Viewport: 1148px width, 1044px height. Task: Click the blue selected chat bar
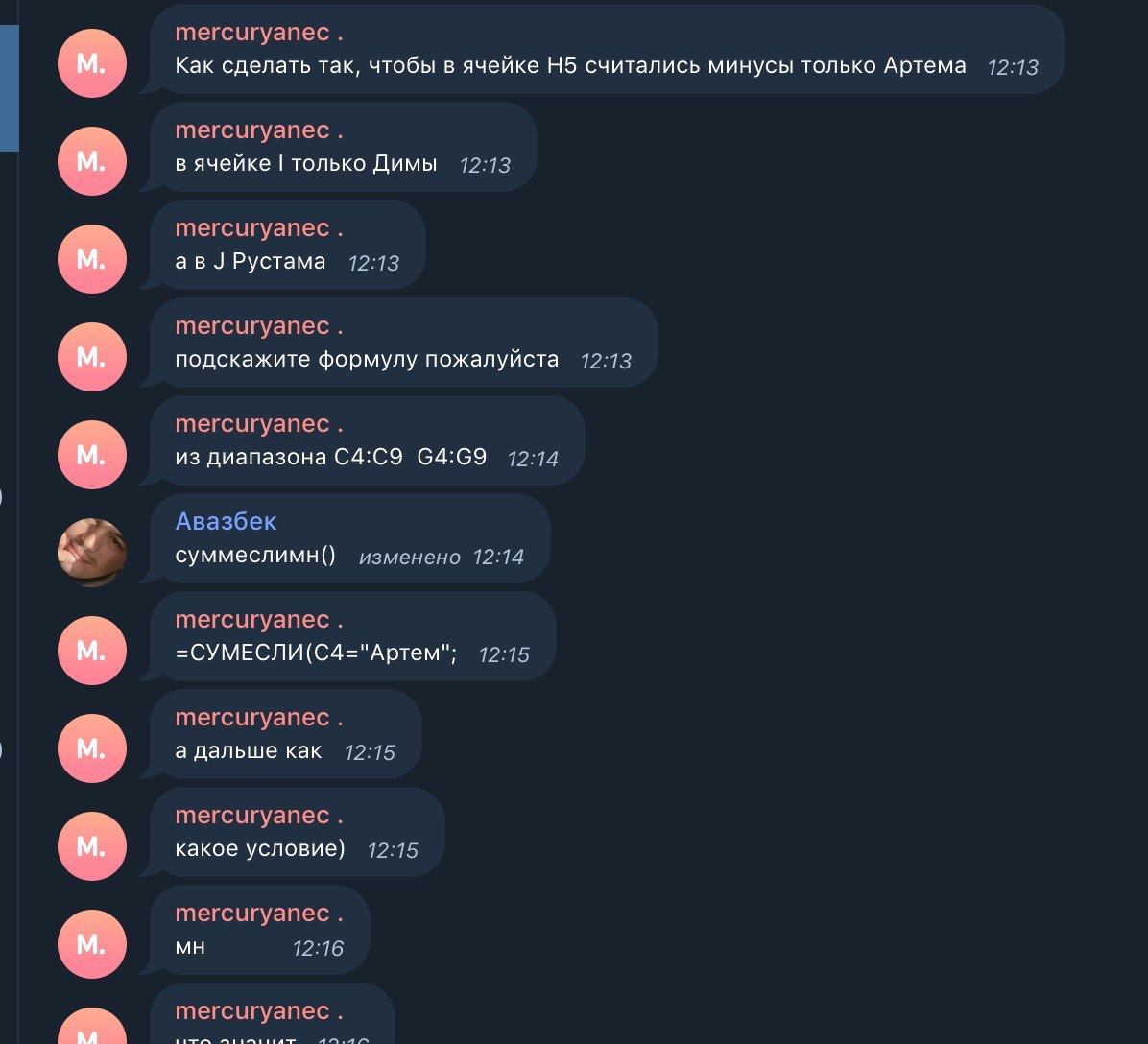9,88
